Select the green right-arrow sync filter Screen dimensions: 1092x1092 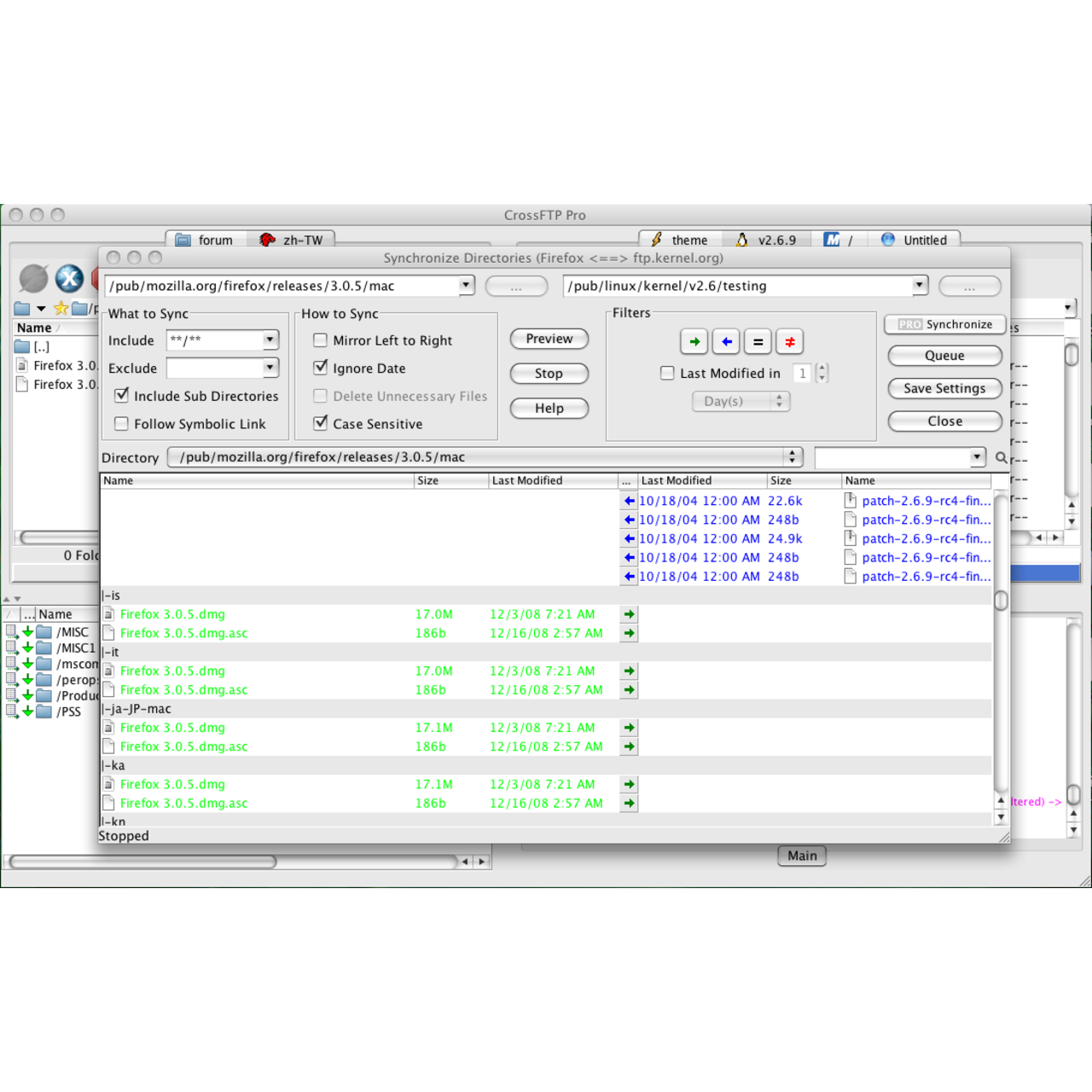pos(694,341)
